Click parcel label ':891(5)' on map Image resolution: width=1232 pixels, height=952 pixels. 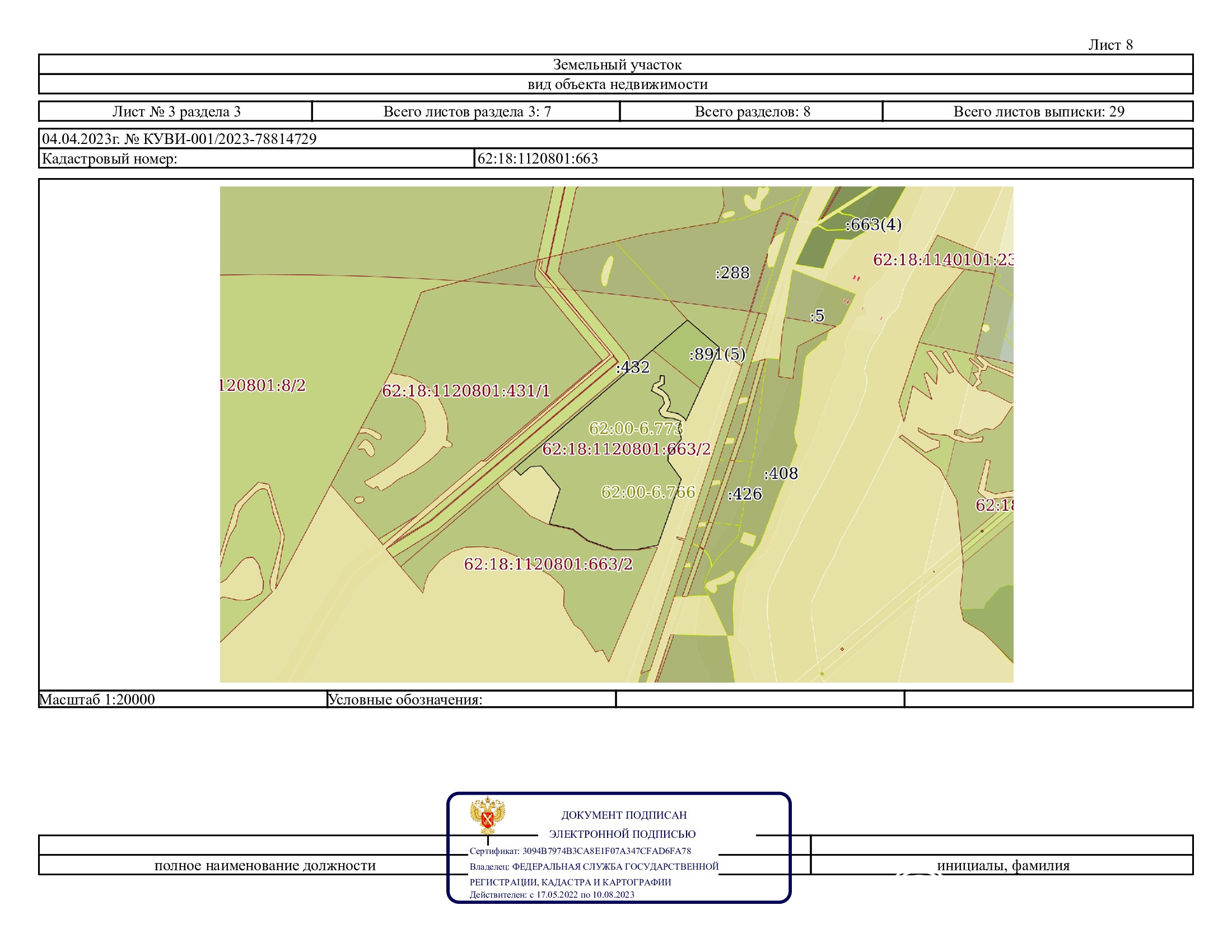[x=717, y=354]
